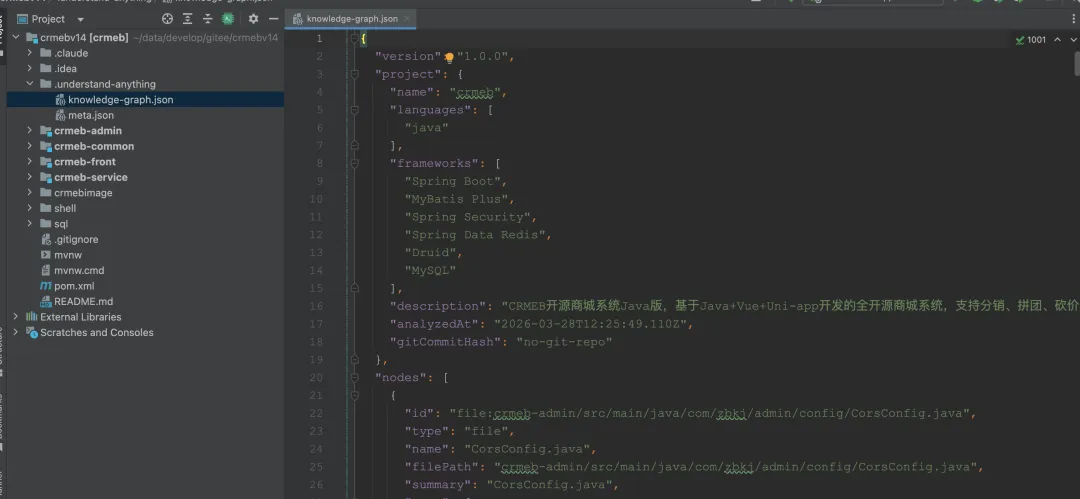Screen dimensions: 1080x499
Task: Click the "no-git-repo" commit hash value
Action: (564, 341)
